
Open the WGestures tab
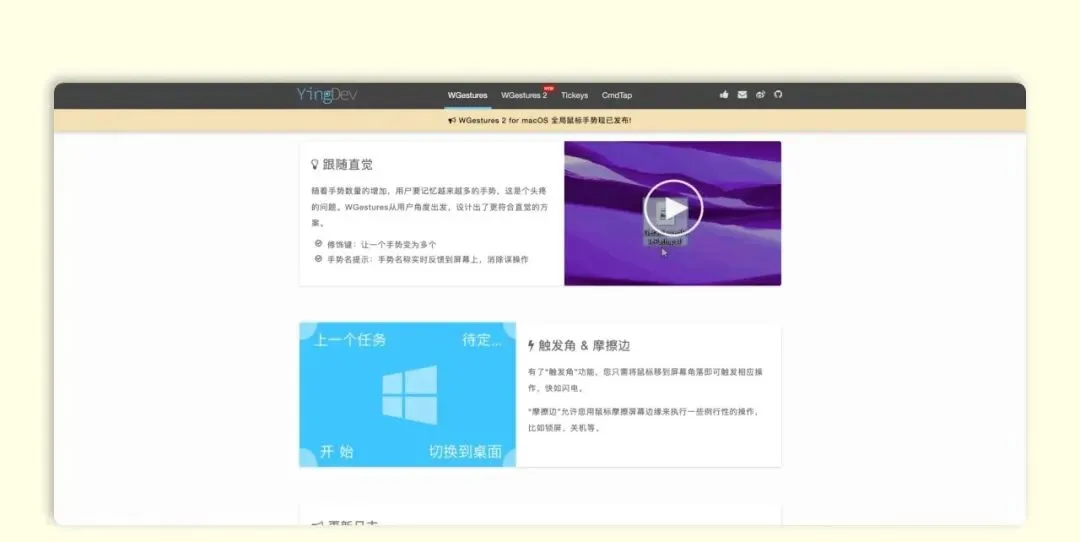[x=467, y=95]
